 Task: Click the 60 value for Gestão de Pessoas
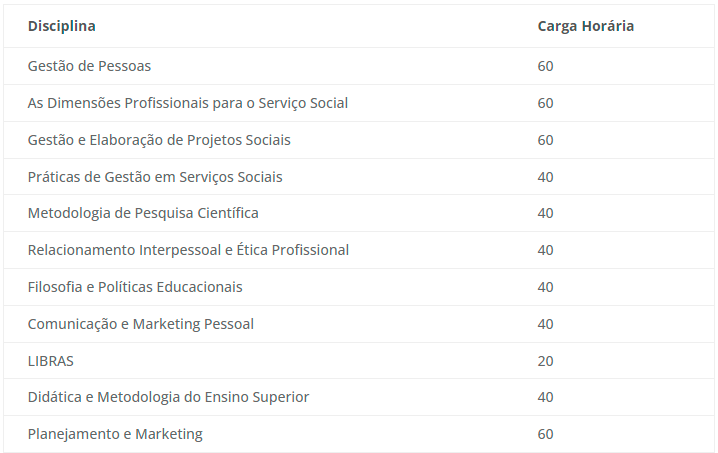[545, 66]
